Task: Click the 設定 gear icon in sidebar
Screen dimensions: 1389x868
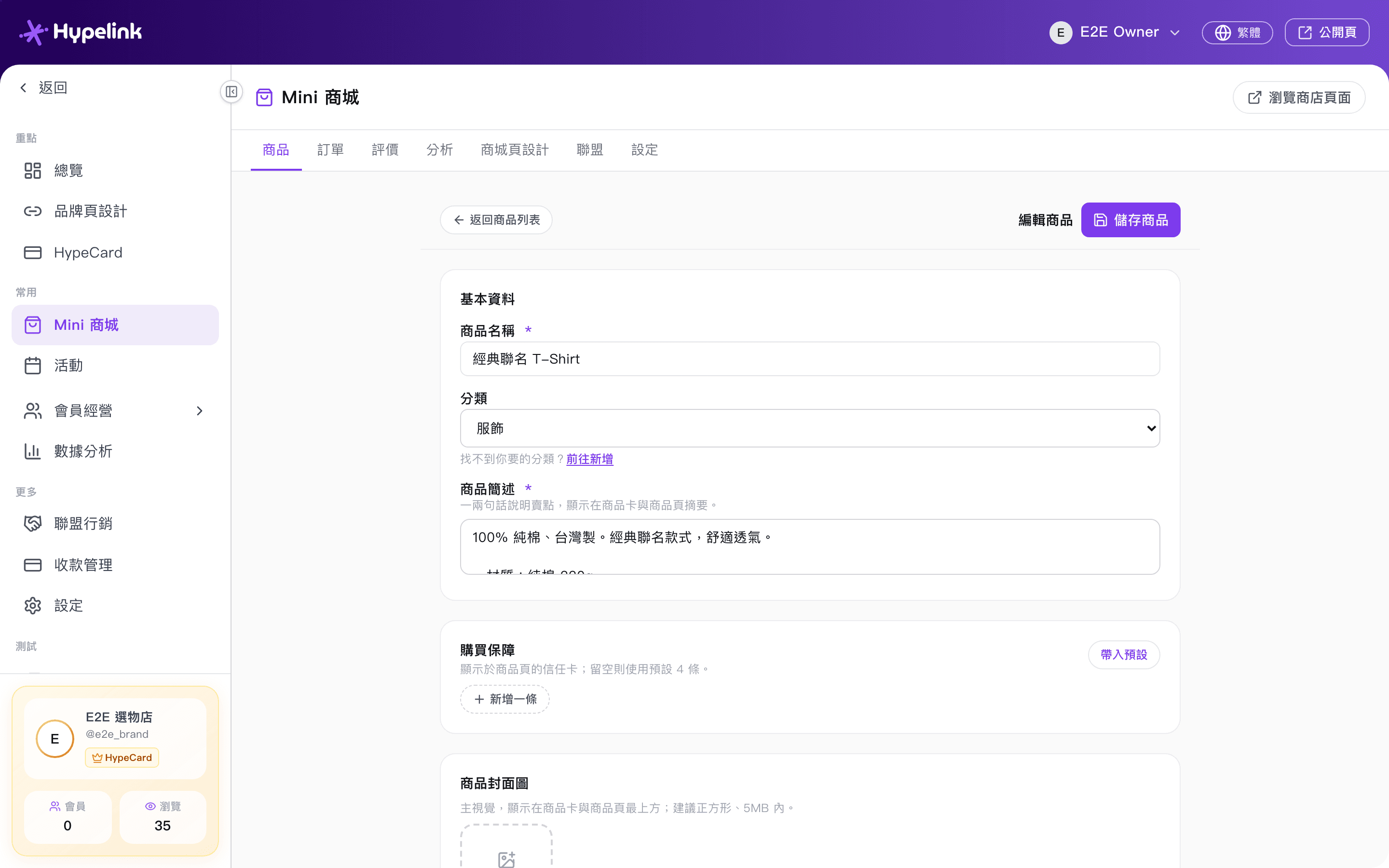Action: pyautogui.click(x=33, y=606)
